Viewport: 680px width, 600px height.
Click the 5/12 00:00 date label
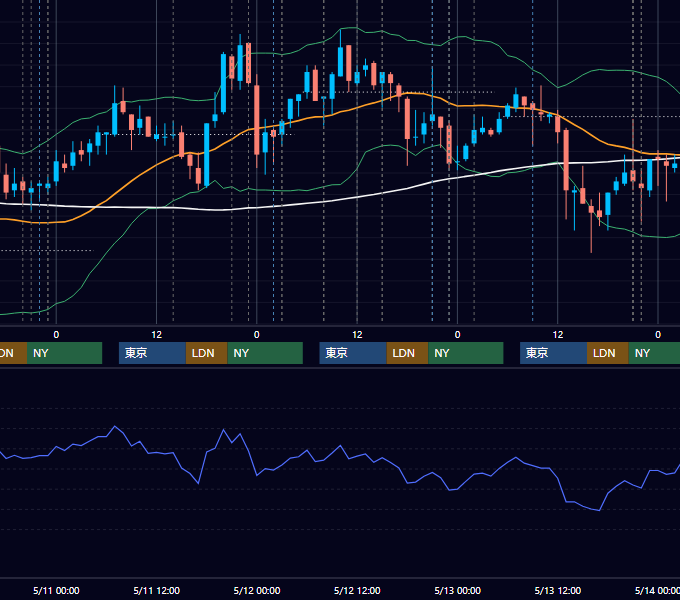257,590
